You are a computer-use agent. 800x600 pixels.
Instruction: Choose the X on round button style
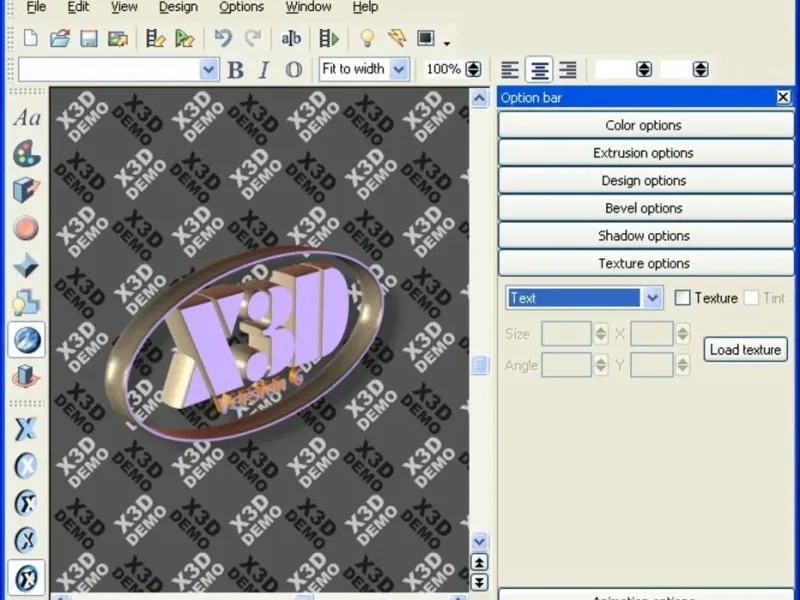coord(27,466)
